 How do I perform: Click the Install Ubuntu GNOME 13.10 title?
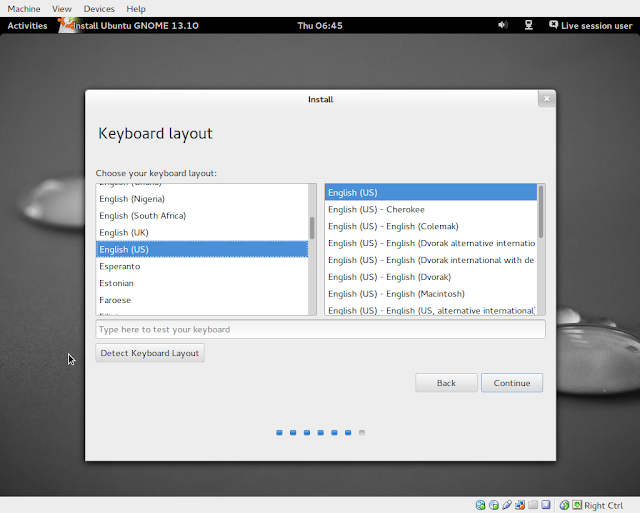[136, 25]
